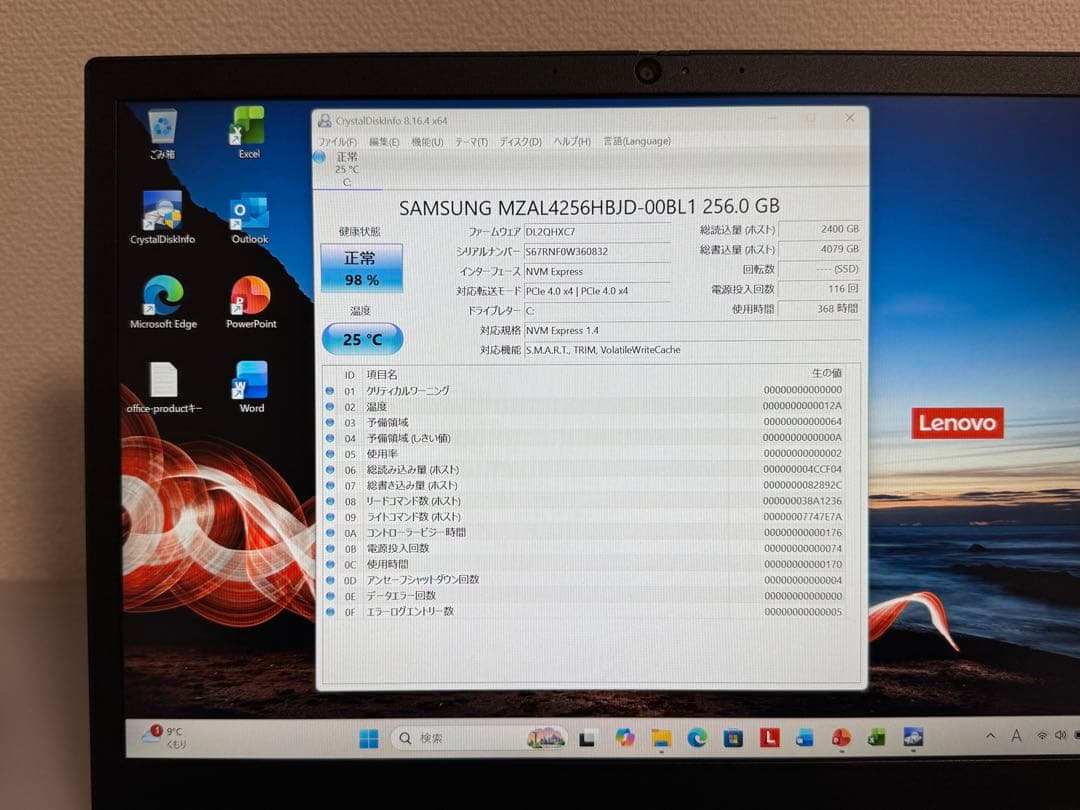Open the Microsoft Edge desktop shortcut

pyautogui.click(x=163, y=302)
